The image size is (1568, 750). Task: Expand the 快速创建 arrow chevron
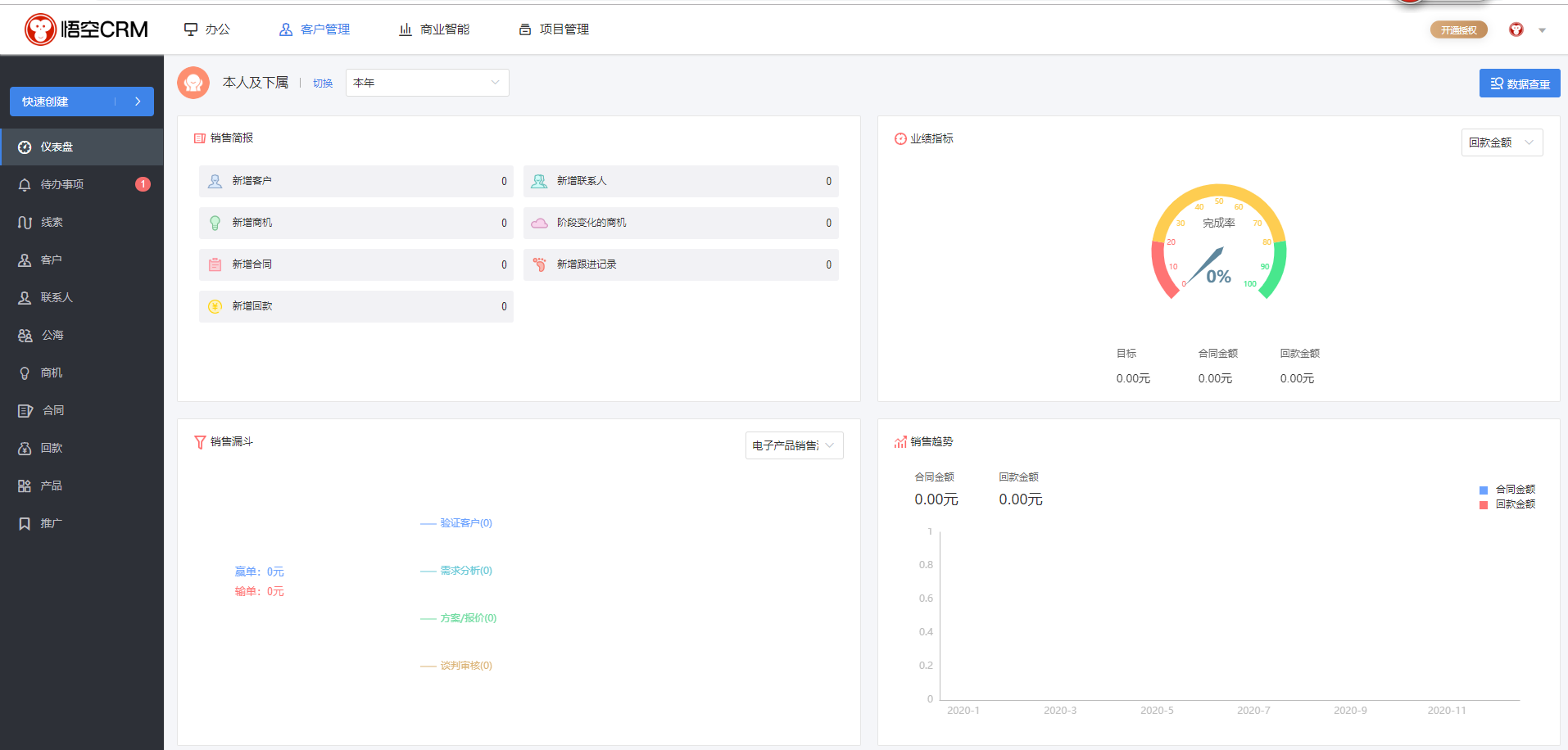pos(138,102)
